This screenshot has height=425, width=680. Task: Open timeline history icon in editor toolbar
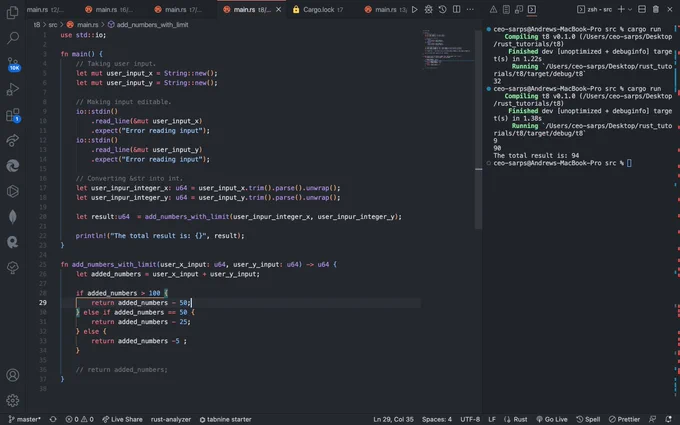pos(442,9)
